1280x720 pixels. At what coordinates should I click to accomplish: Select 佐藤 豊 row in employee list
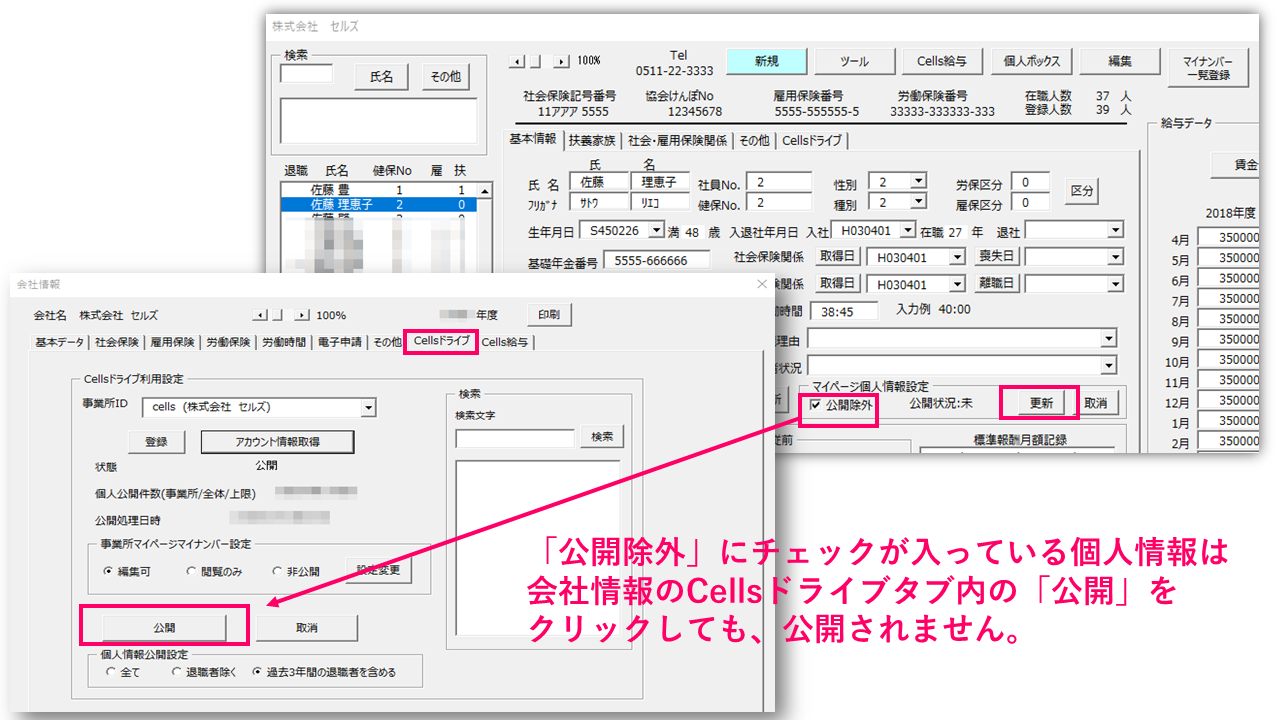pos(380,190)
